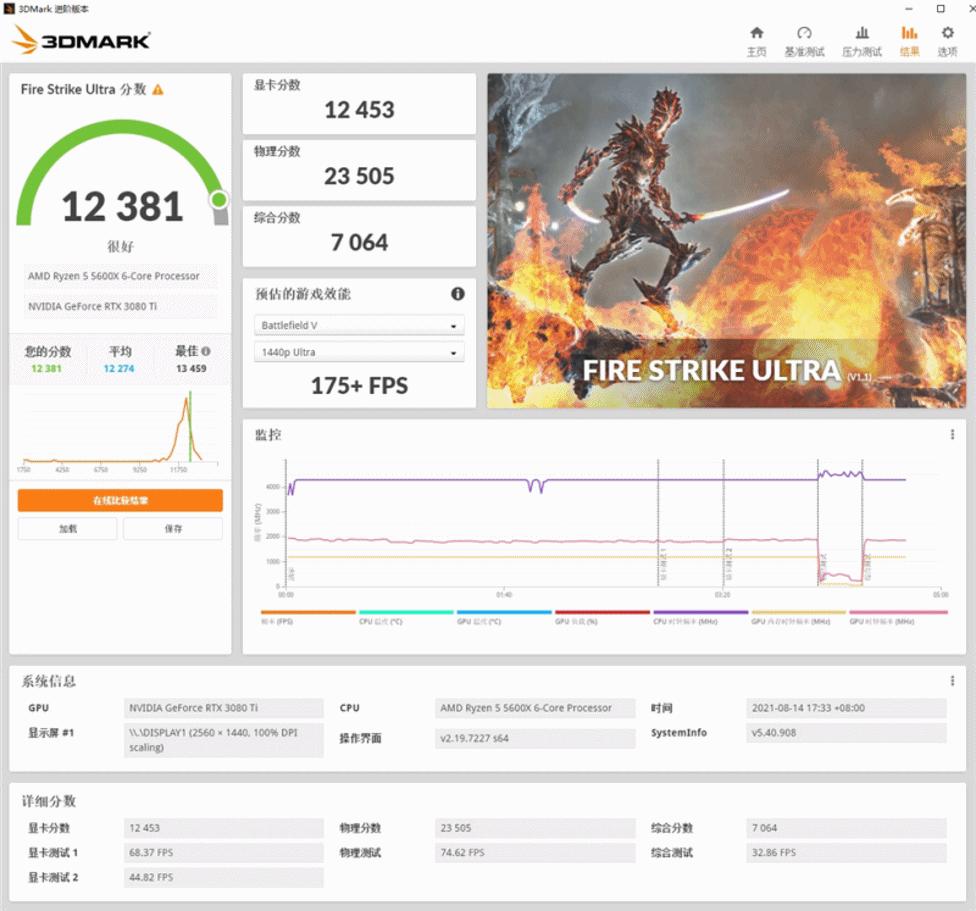This screenshot has width=976, height=911.
Task: Open the Results (结果) tab
Action: click(x=909, y=42)
